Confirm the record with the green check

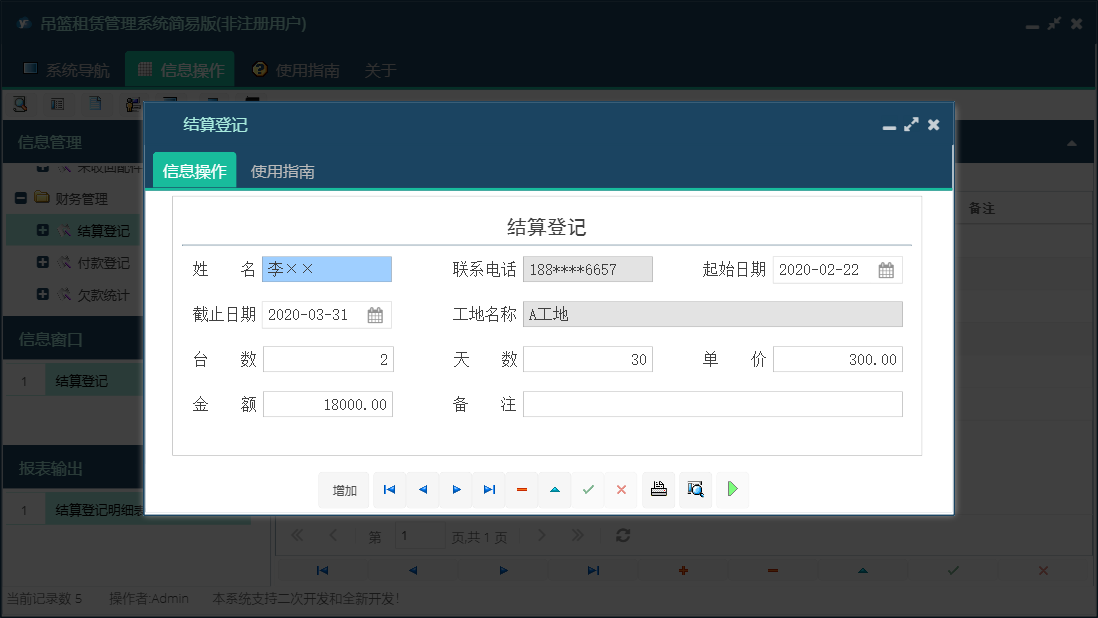click(588, 490)
